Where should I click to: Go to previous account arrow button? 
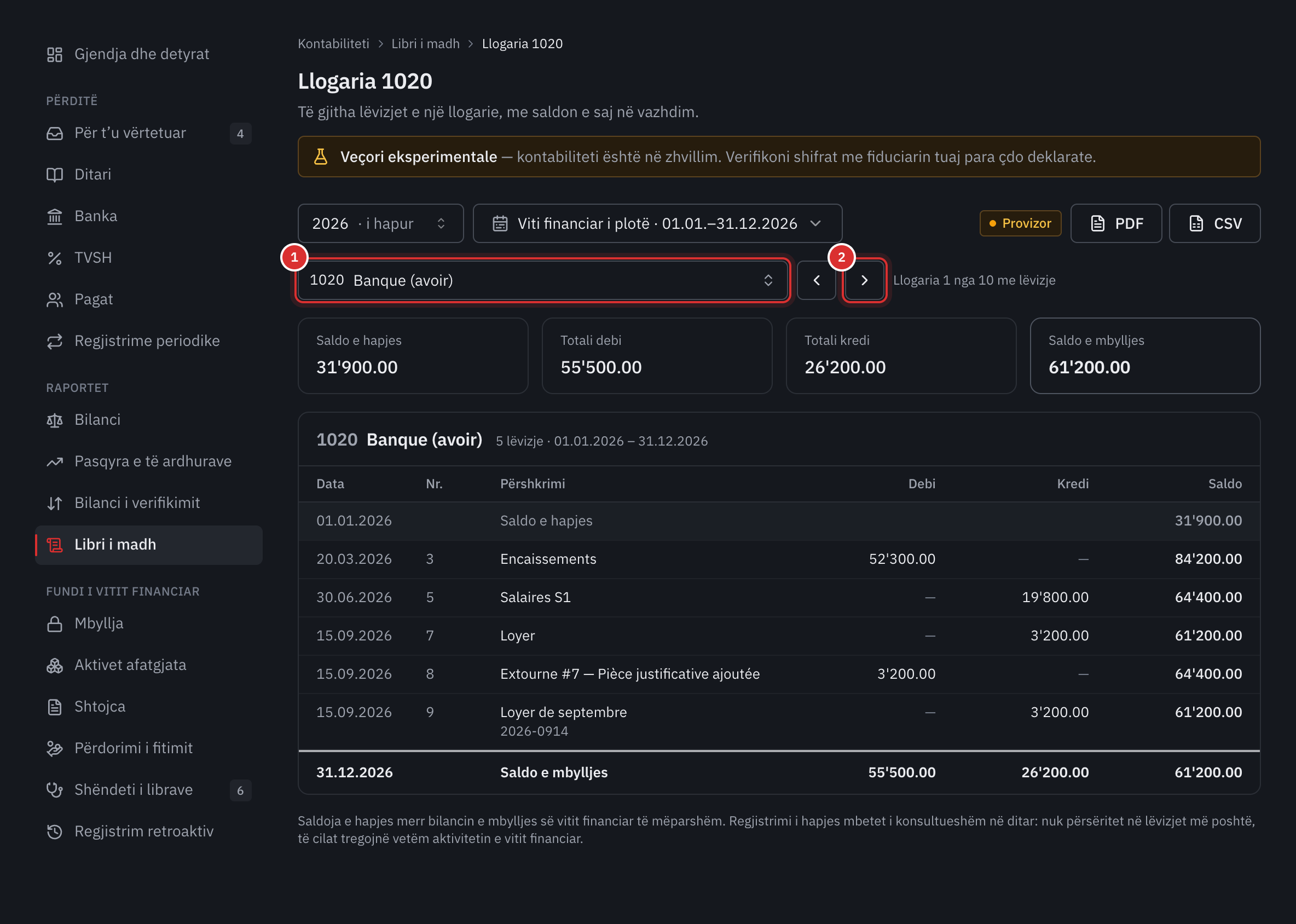tap(817, 280)
